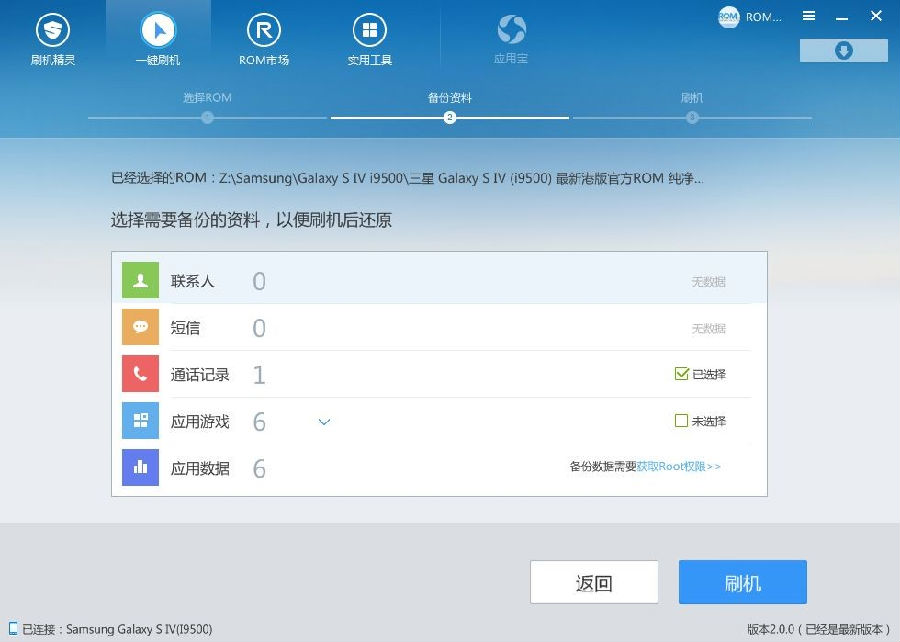Click the 已连接 Samsung Galaxy S IV status
Viewport: 900px width, 642px height.
coord(117,629)
